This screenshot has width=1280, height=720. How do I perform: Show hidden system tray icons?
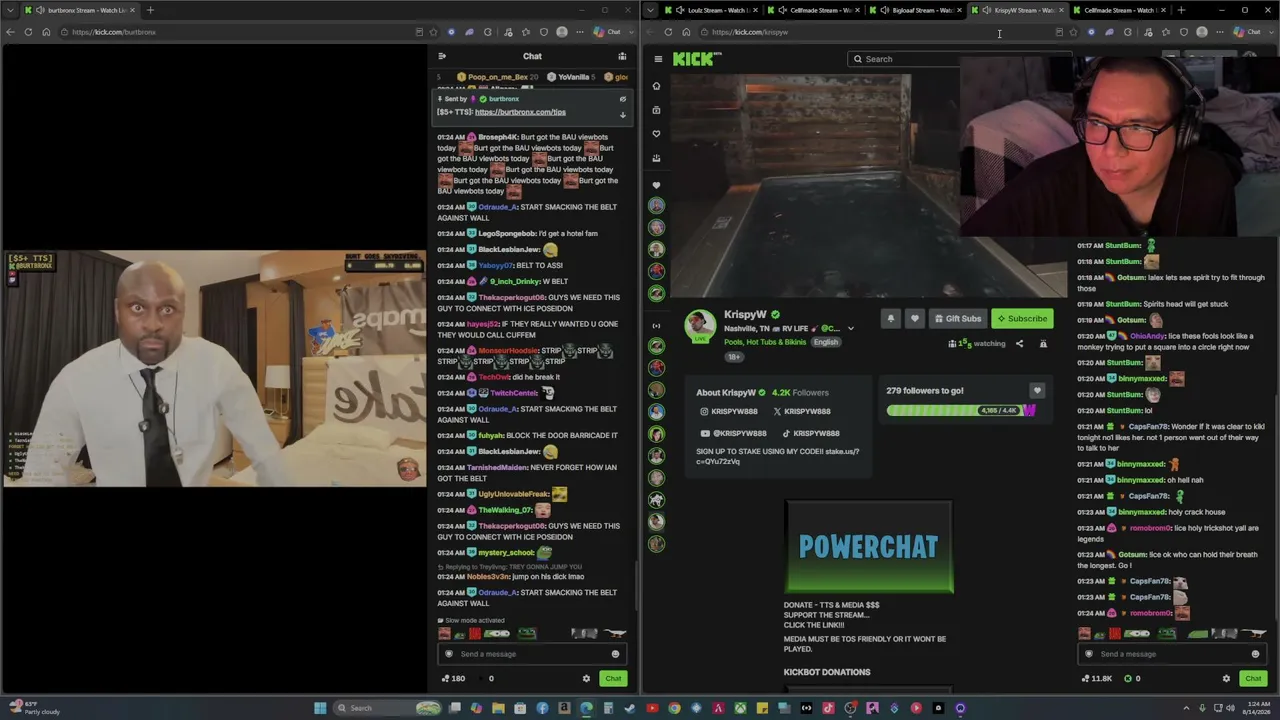[x=1187, y=708]
